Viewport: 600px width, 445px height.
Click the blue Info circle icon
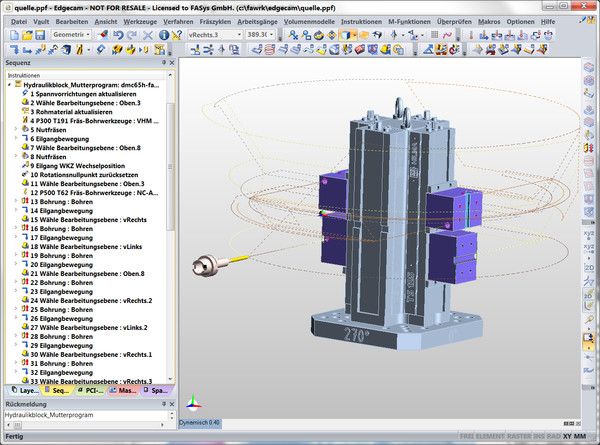pyautogui.click(x=164, y=35)
